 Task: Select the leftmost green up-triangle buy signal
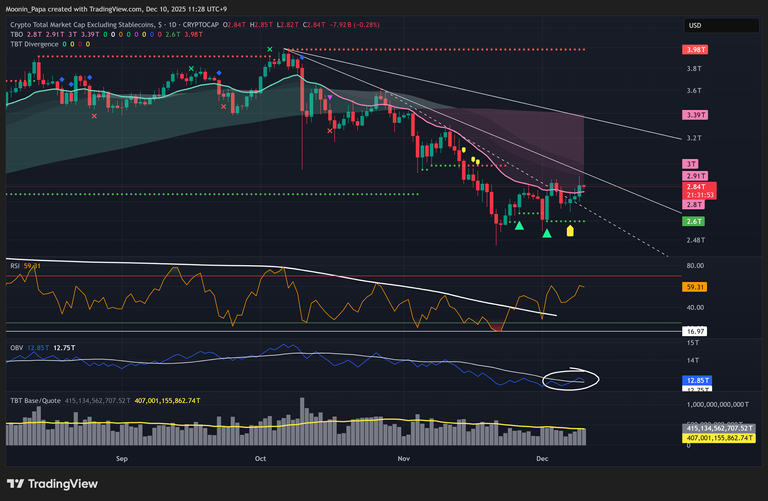[x=520, y=226]
